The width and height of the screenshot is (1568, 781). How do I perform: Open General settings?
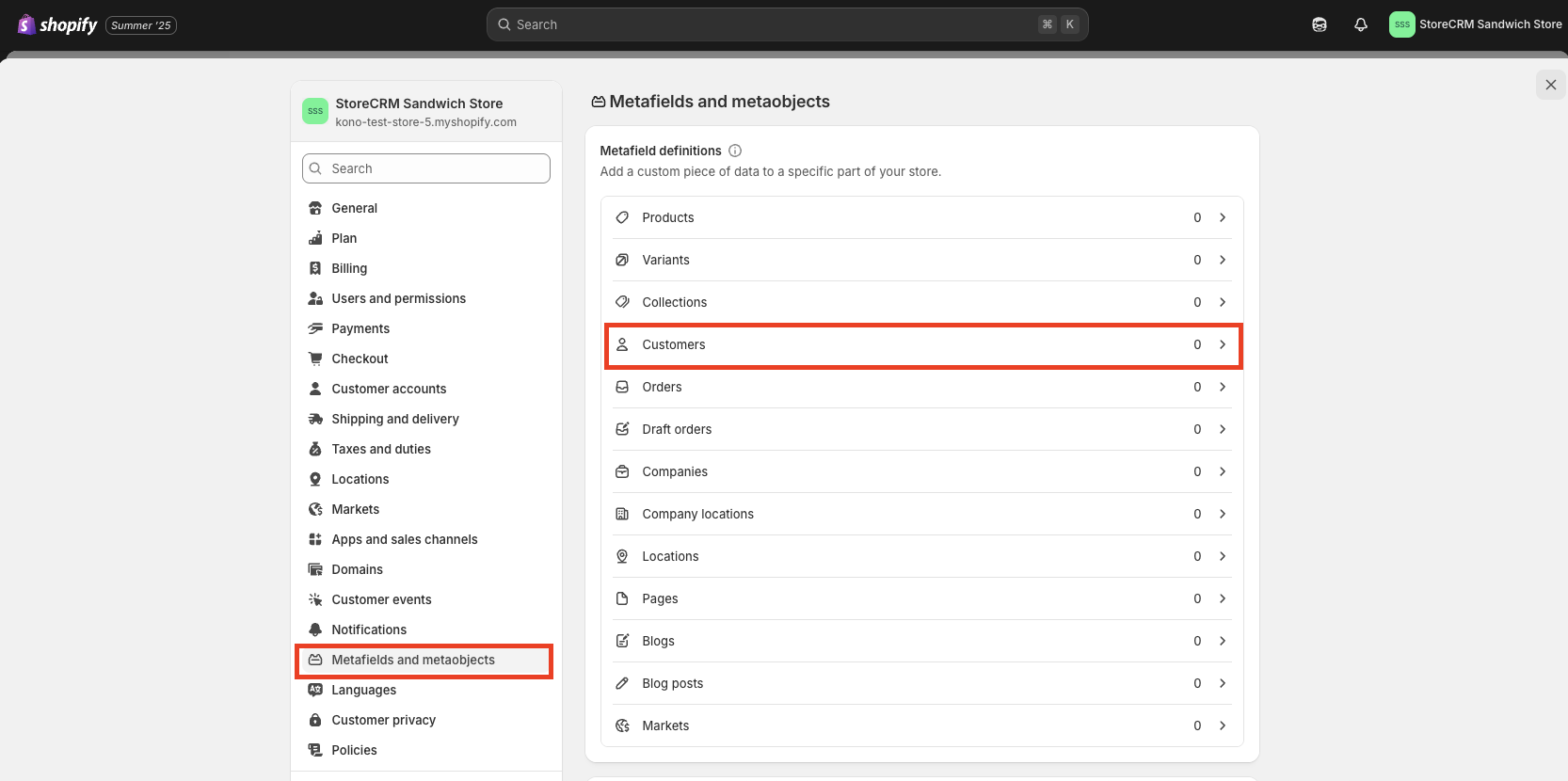426,208
